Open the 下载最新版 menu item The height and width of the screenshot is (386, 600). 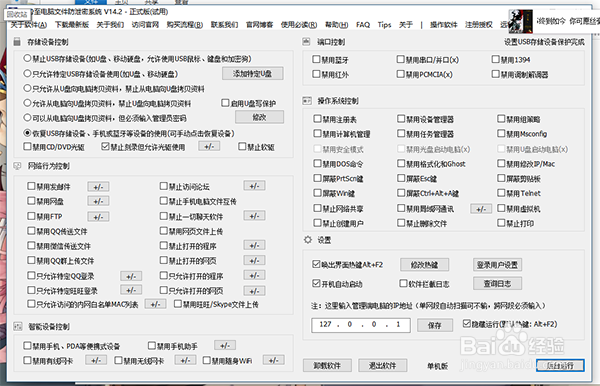click(72, 25)
